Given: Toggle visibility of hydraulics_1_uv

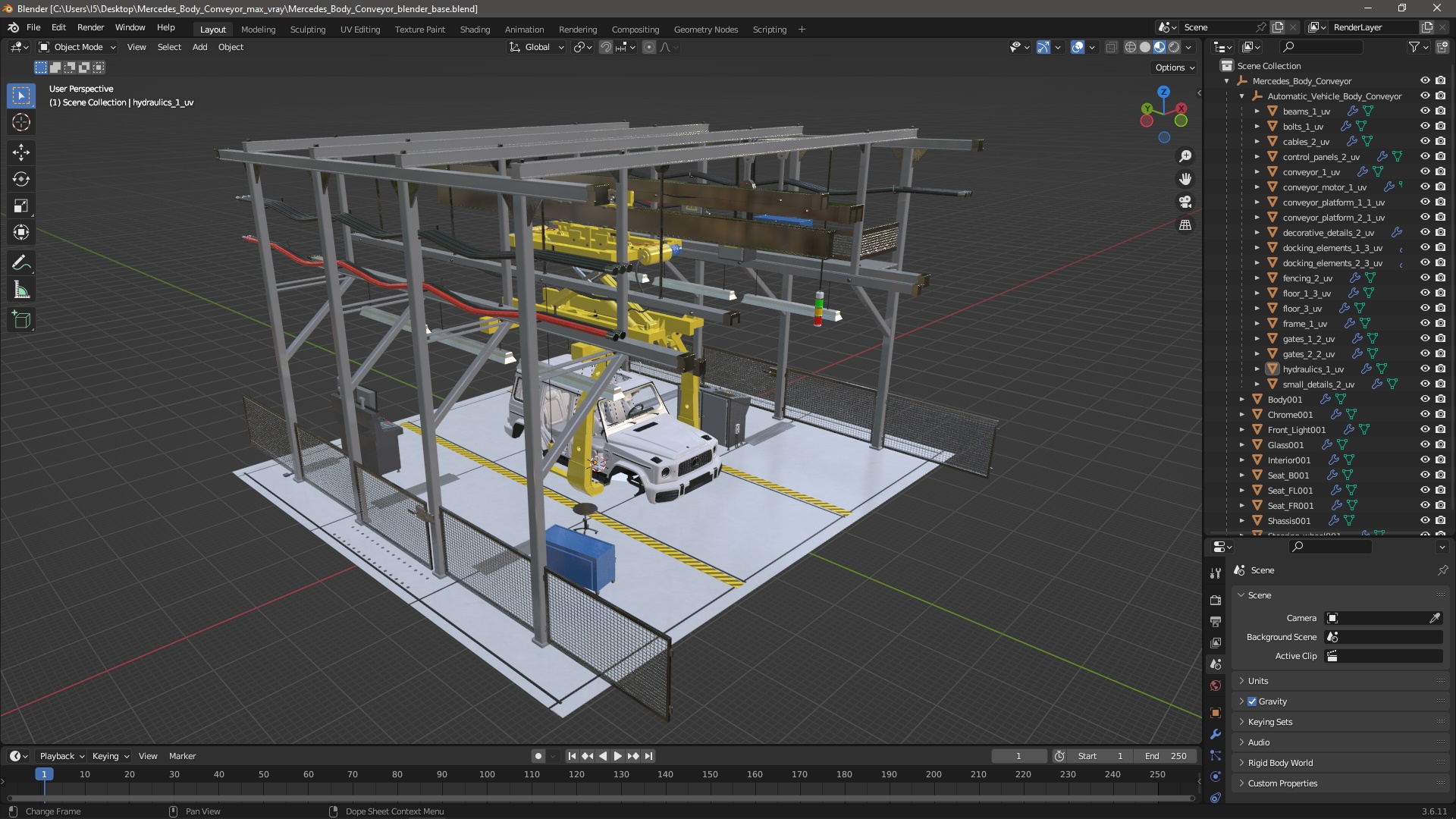Looking at the screenshot, I should [1425, 369].
